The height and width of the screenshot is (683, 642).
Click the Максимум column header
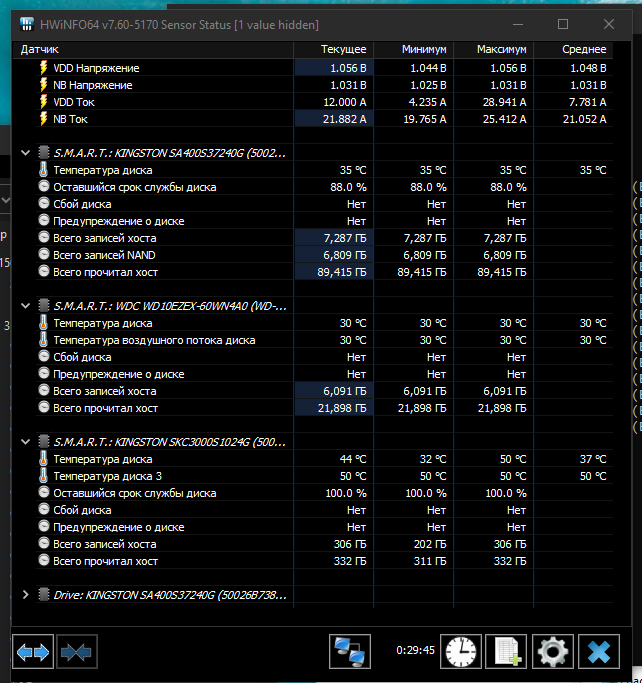[494, 49]
